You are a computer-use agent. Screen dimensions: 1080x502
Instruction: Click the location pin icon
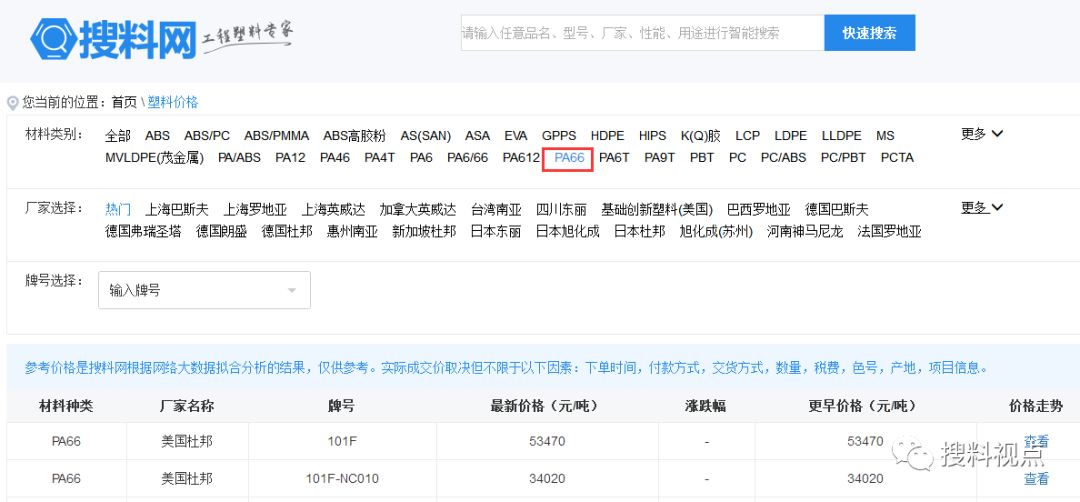tap(12, 103)
